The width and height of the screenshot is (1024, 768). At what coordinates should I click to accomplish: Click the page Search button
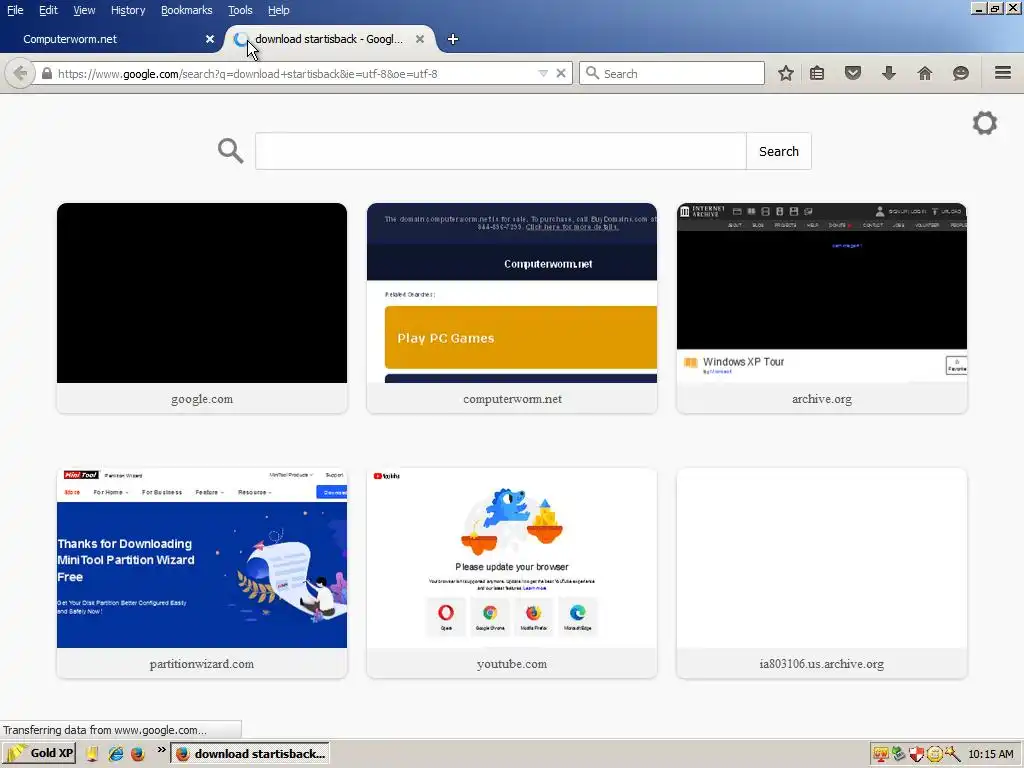tap(778, 151)
